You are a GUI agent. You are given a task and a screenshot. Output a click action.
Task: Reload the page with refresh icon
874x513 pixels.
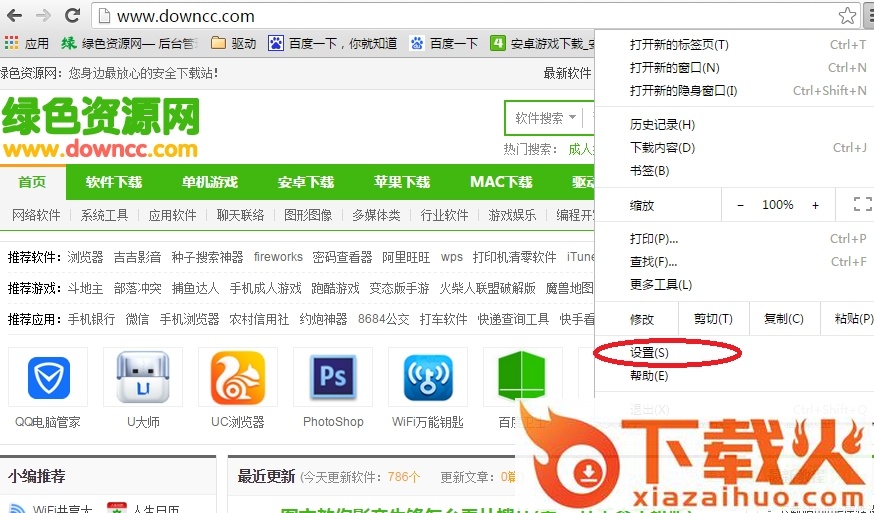coord(72,16)
